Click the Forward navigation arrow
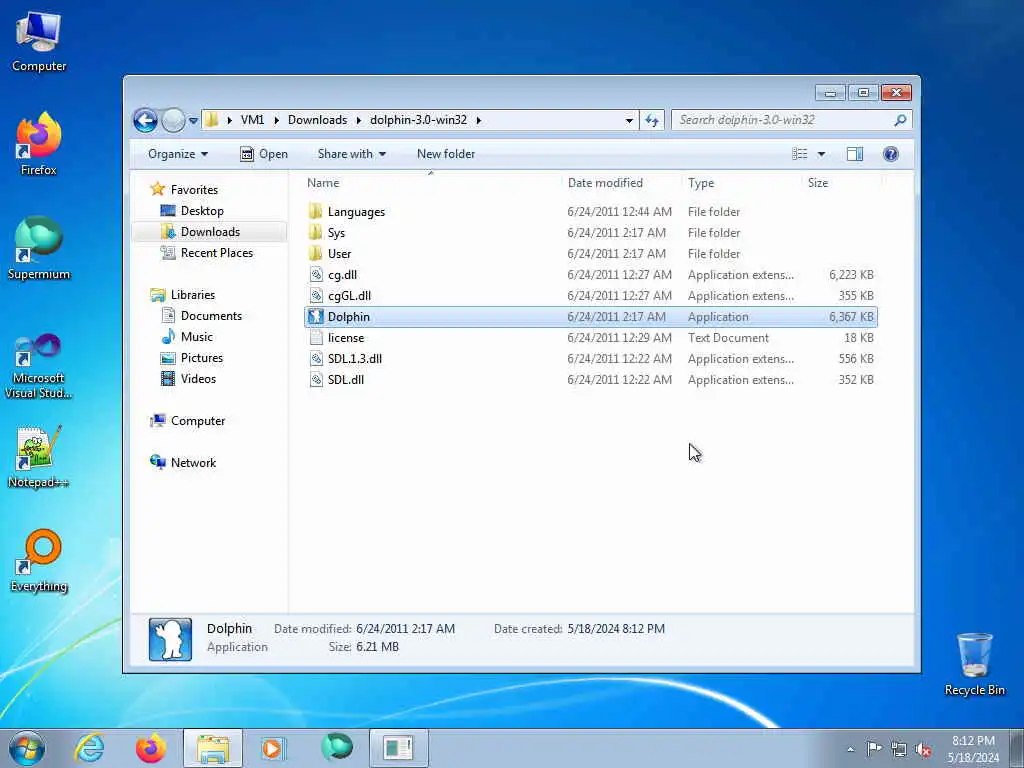The height and width of the screenshot is (768, 1024). 173,120
